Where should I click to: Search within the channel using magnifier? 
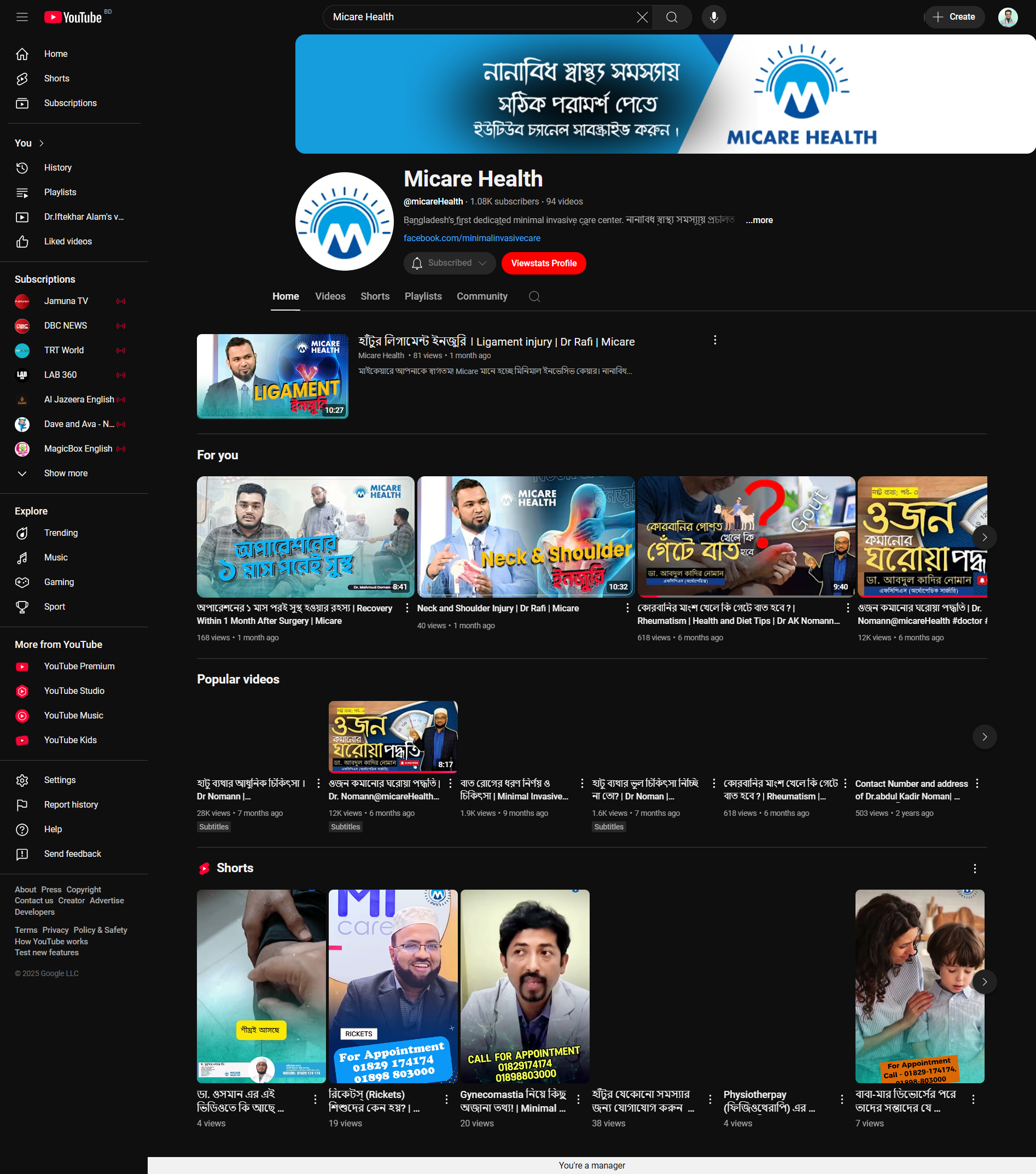coord(534,297)
